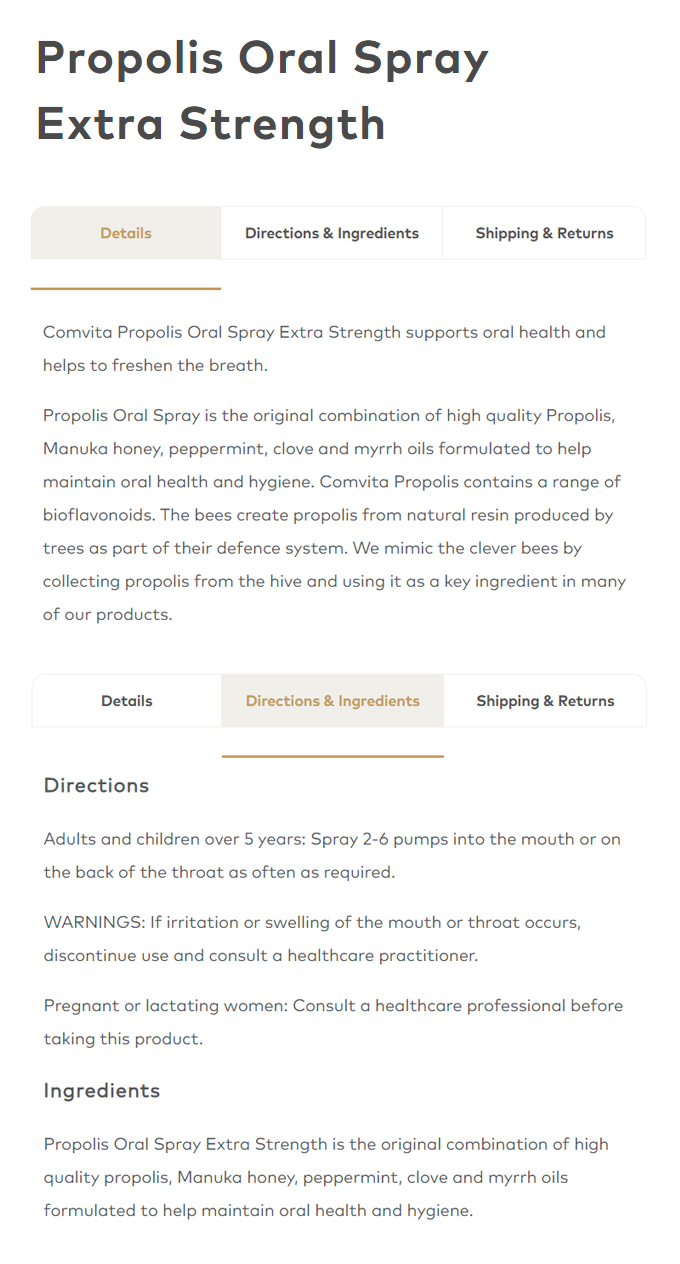680x1264 pixels.
Task: Click the WARNINGS irritation or swelling paragraph
Action: pyautogui.click(x=312, y=938)
